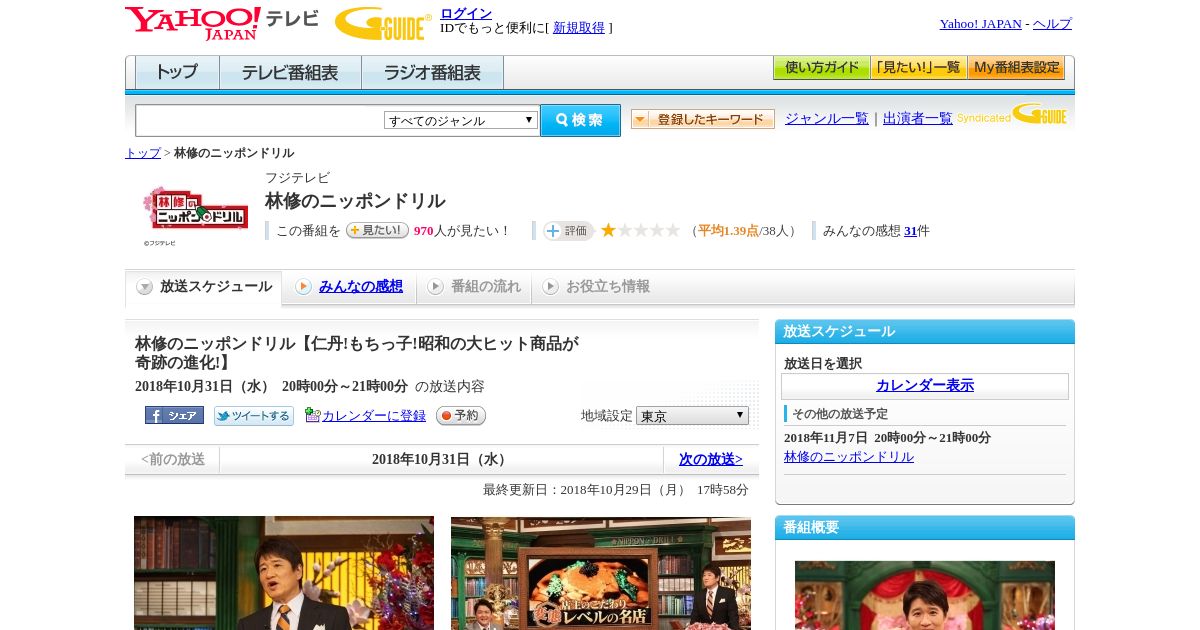The width and height of the screenshot is (1200, 630).
Task: Open the ヘルプ link
Action: (x=1052, y=24)
